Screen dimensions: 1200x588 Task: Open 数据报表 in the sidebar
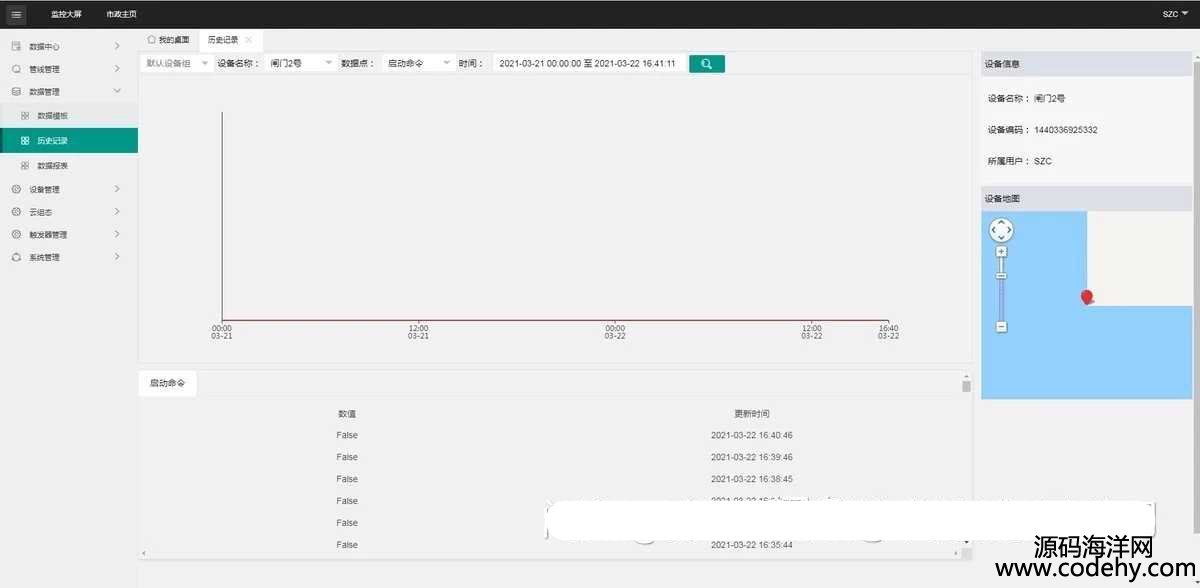point(69,166)
